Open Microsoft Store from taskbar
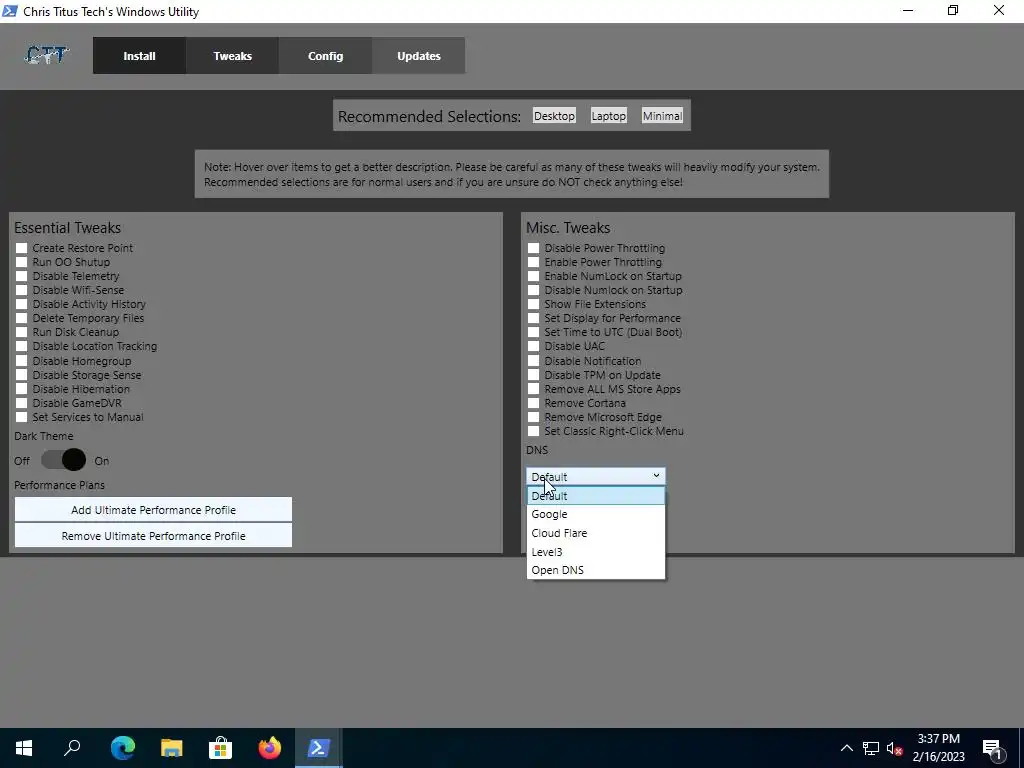The width and height of the screenshot is (1024, 768). 220,748
